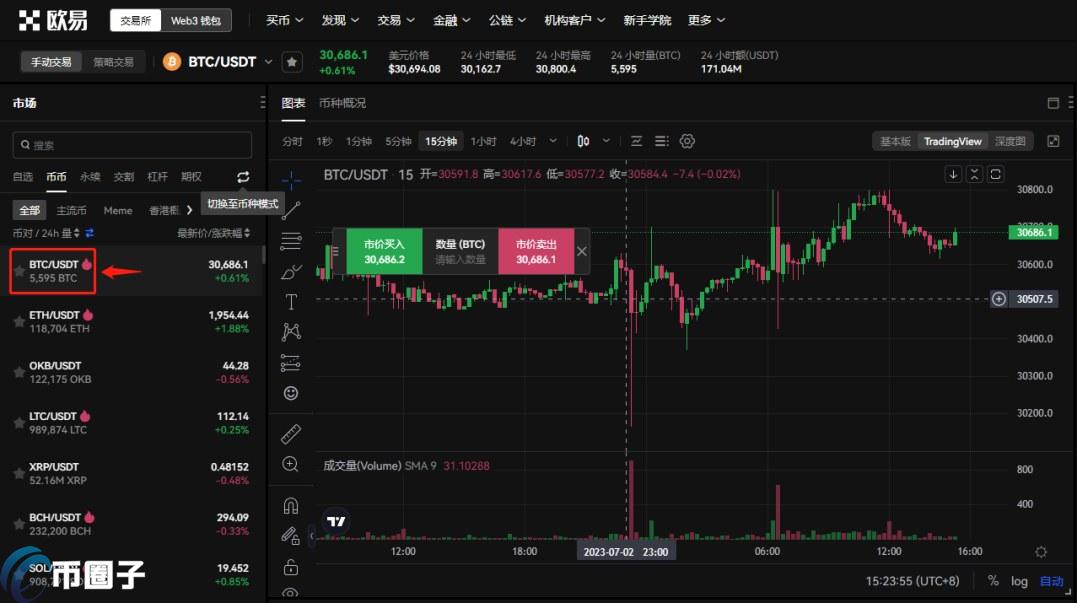The width and height of the screenshot is (1077, 603).
Task: Switch to the 期权 market tab
Action: pyautogui.click(x=191, y=177)
